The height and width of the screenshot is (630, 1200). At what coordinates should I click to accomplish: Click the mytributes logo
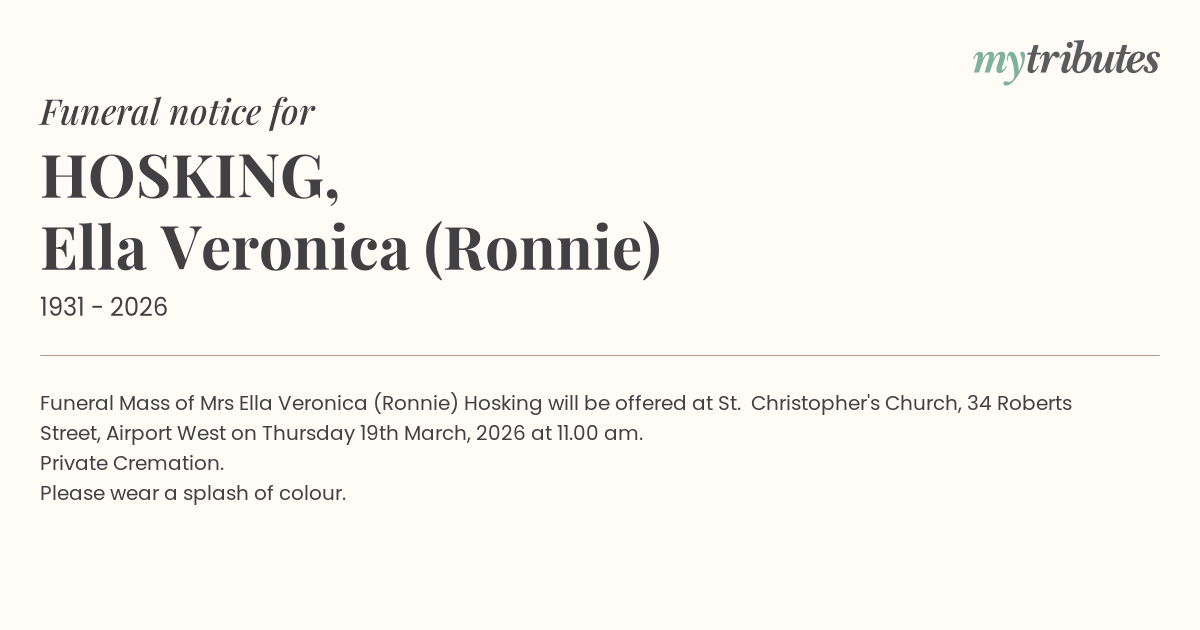(1066, 60)
